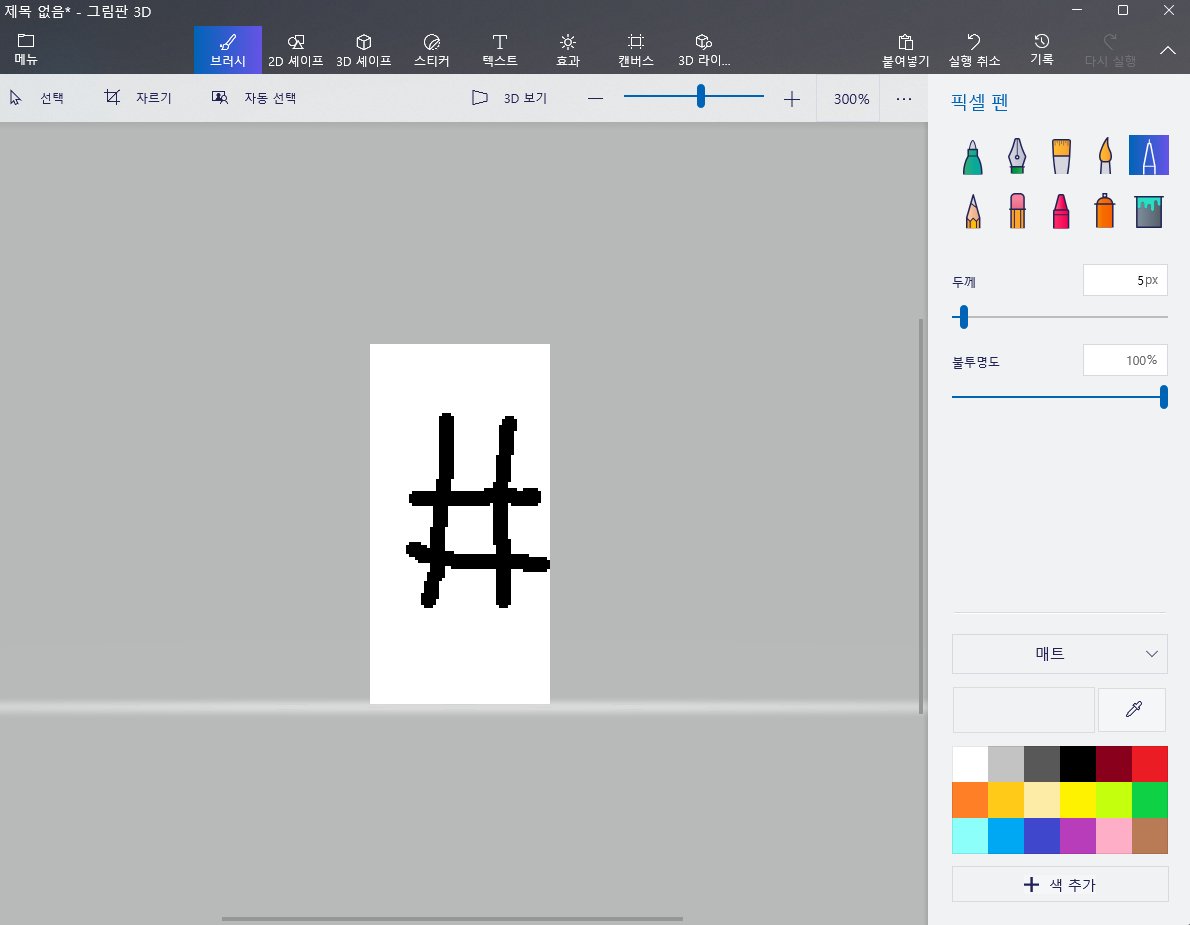Pick the brown color swatch
This screenshot has height=925, width=1190.
pyautogui.click(x=1150, y=835)
